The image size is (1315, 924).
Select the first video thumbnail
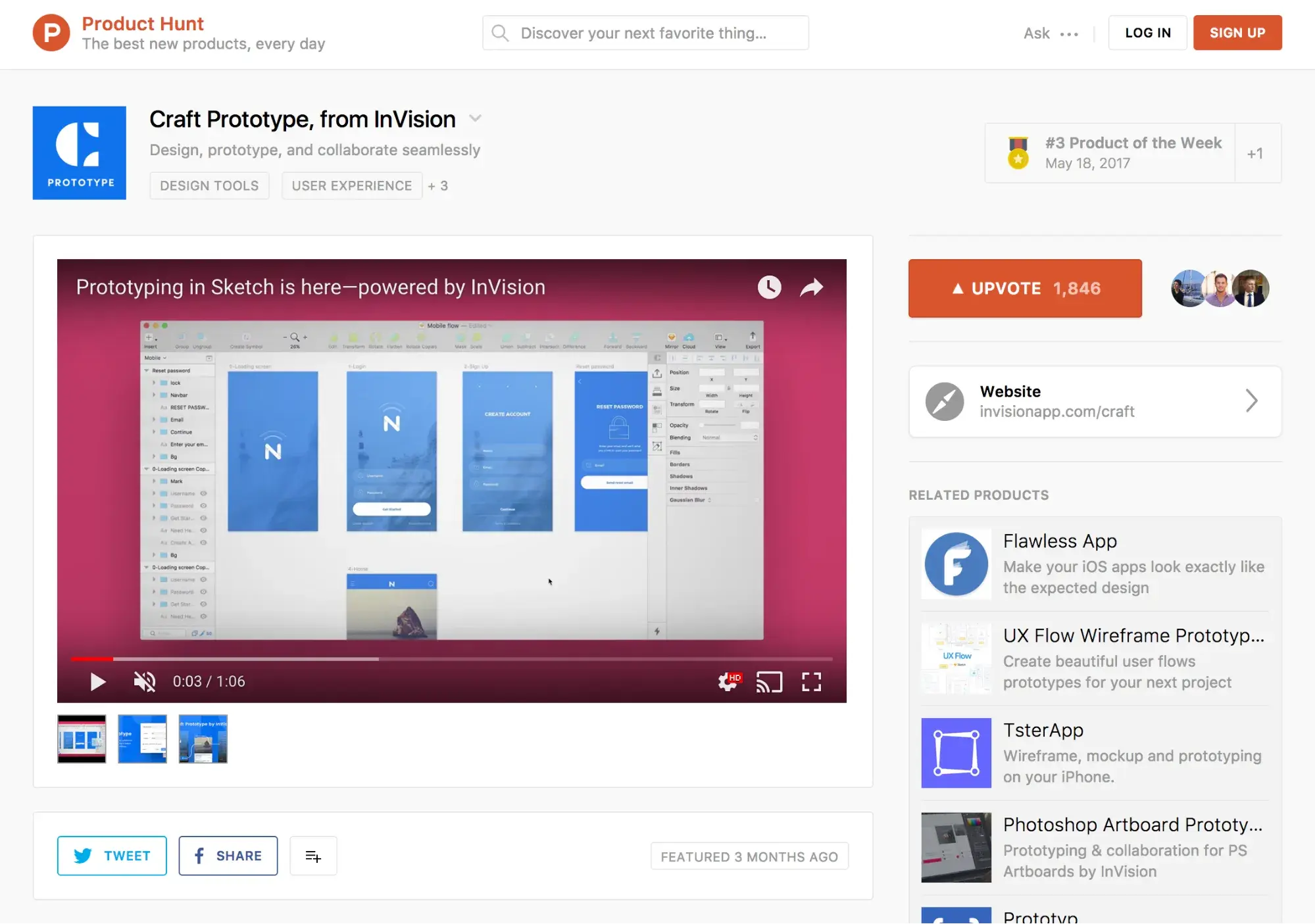[x=82, y=739]
